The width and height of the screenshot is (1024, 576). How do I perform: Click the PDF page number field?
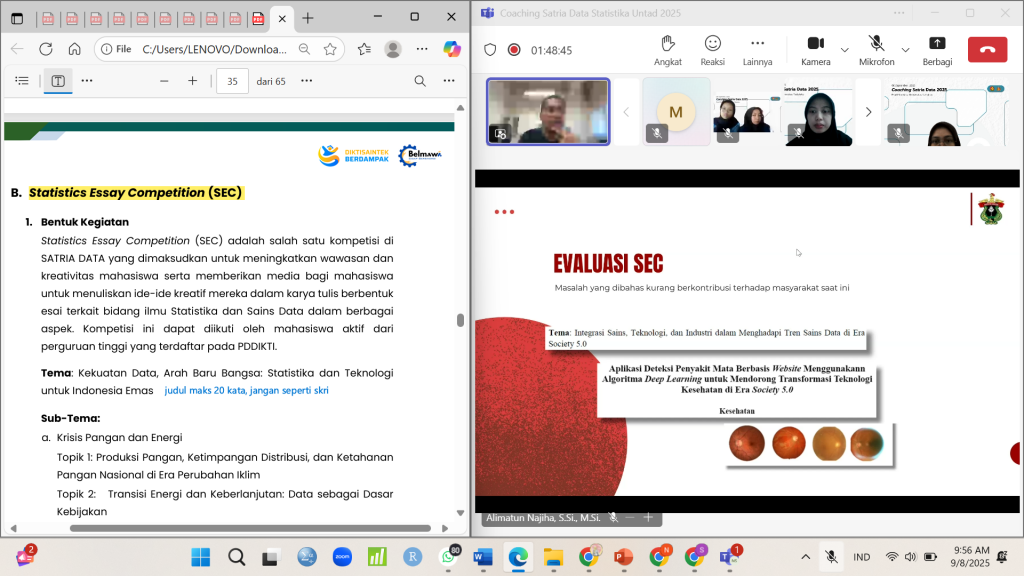click(x=232, y=81)
